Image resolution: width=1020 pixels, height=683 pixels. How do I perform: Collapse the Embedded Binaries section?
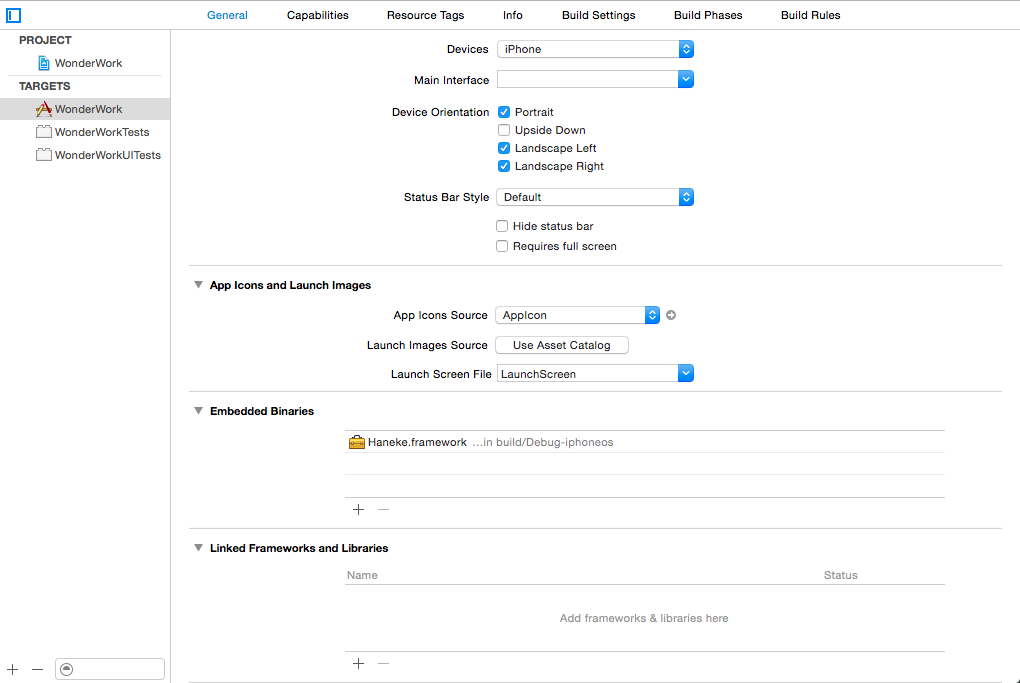[198, 411]
